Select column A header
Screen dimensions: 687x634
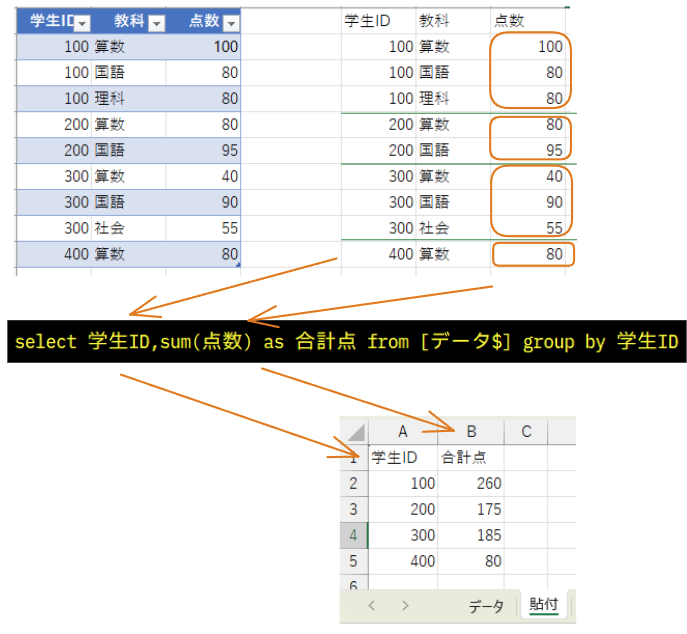(x=403, y=432)
